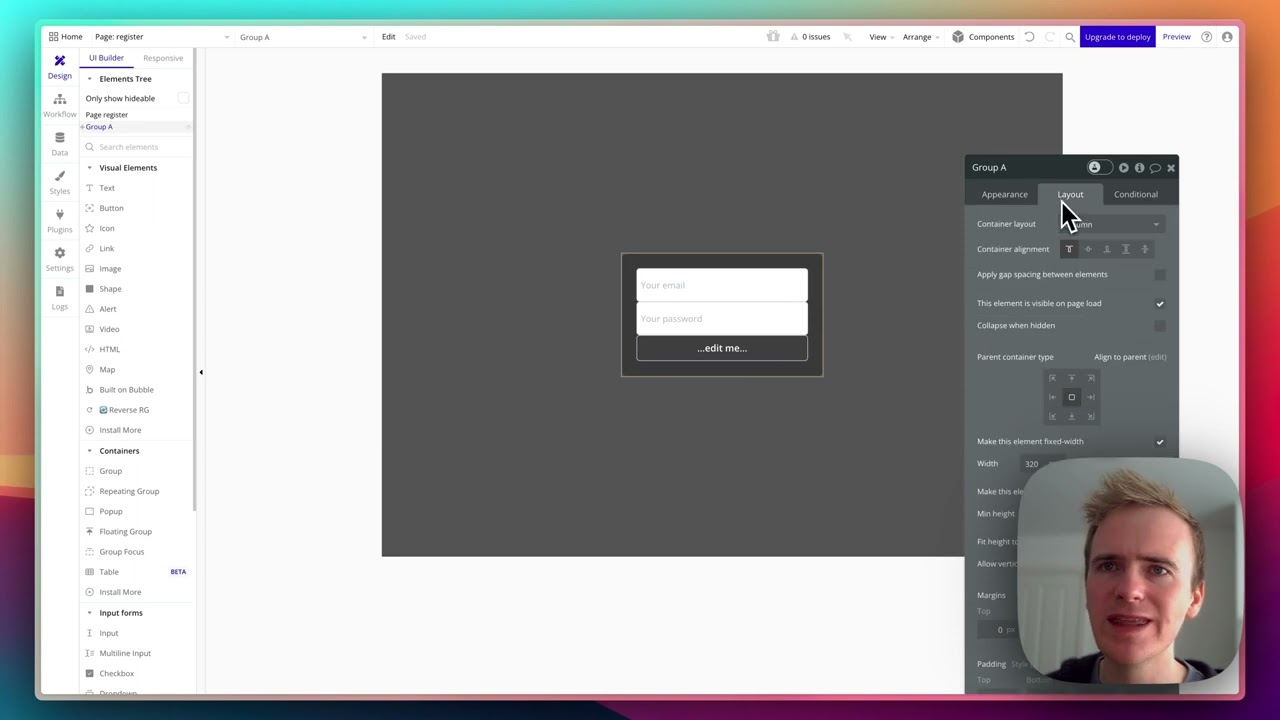Open the Arrange dropdown menu
Image resolution: width=1280 pixels, height=720 pixels.
tap(920, 37)
